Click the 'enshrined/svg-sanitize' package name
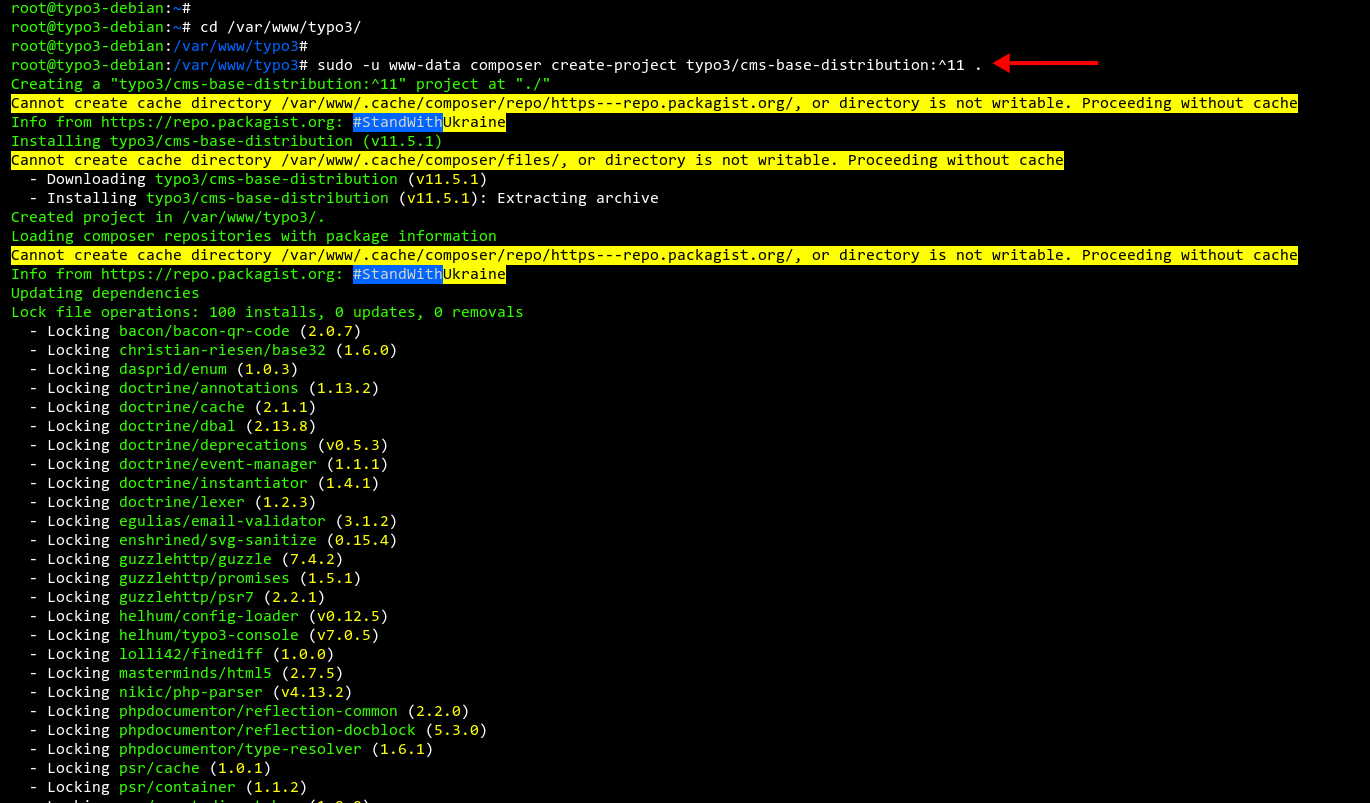The image size is (1370, 803). tap(218, 540)
